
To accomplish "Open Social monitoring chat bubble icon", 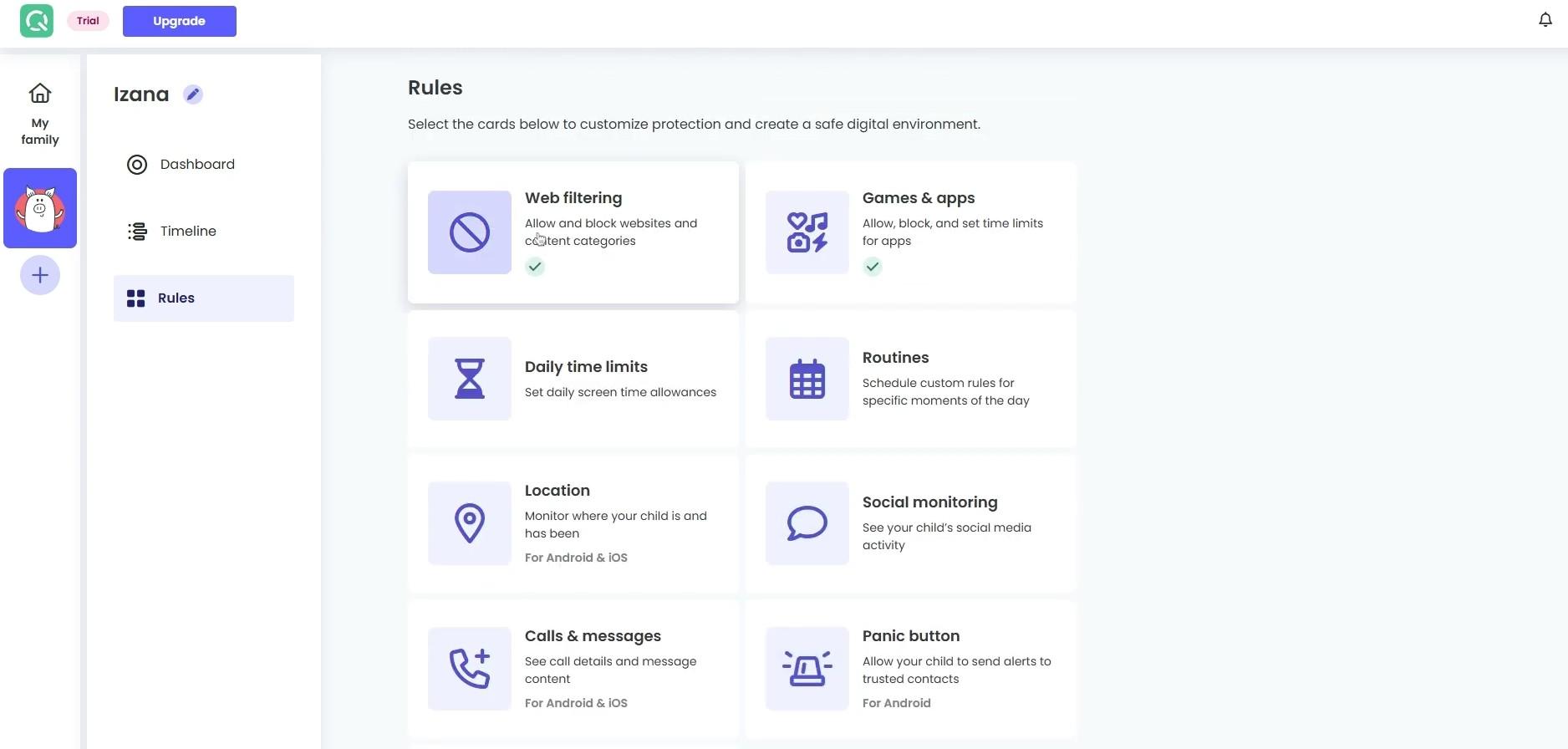I will tap(807, 523).
